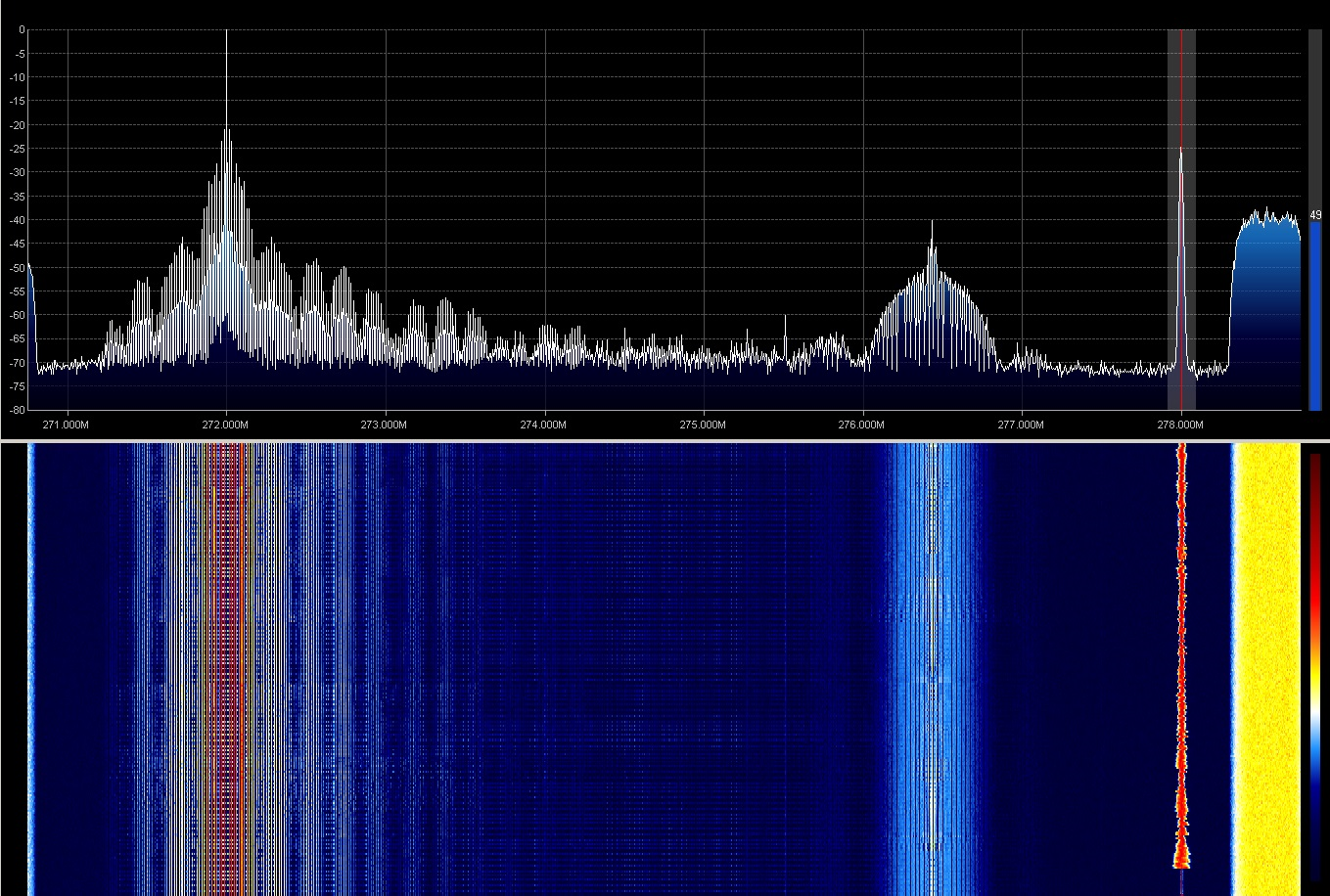Click the 0 dB label on the amplitude axis
This screenshot has height=896, width=1330.
[21, 30]
